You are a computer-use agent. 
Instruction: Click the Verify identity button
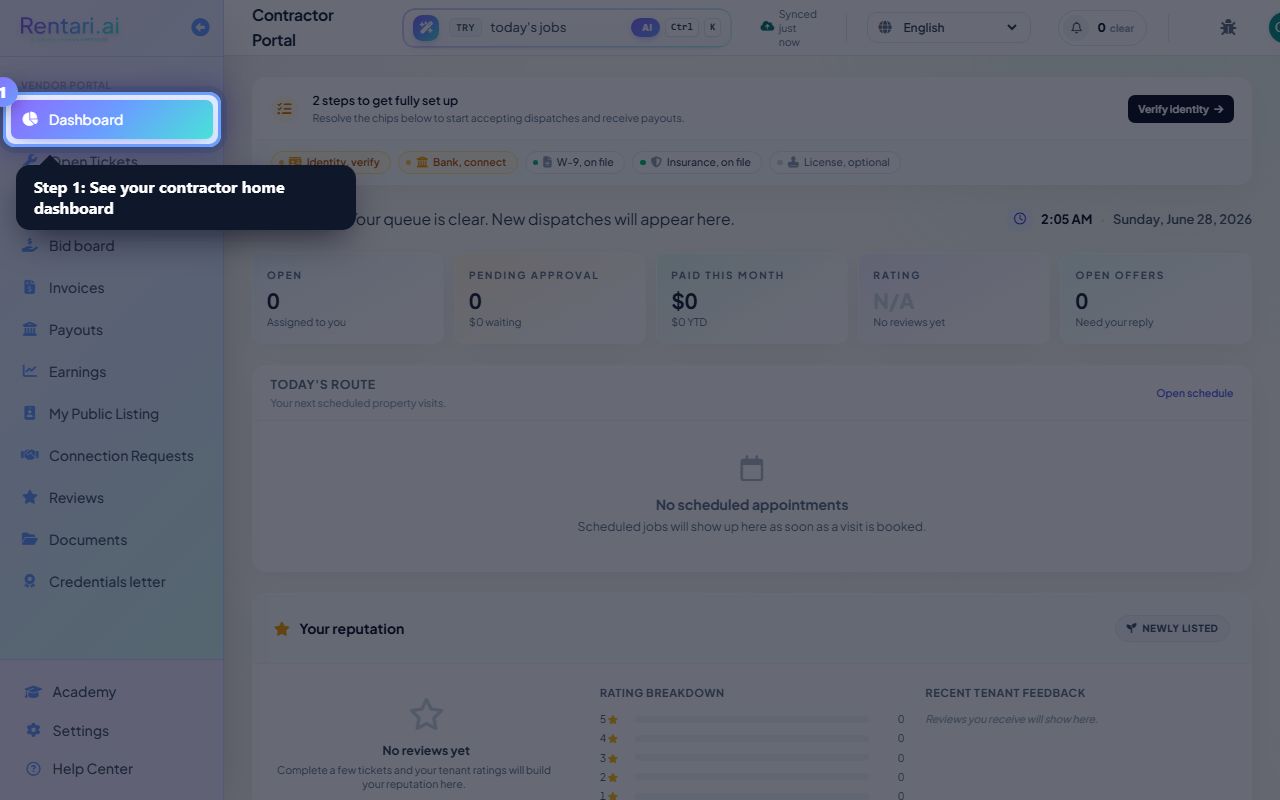[1180, 109]
